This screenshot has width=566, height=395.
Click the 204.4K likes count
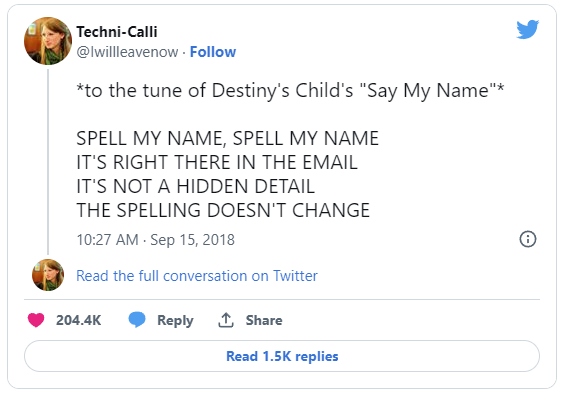pos(78,320)
